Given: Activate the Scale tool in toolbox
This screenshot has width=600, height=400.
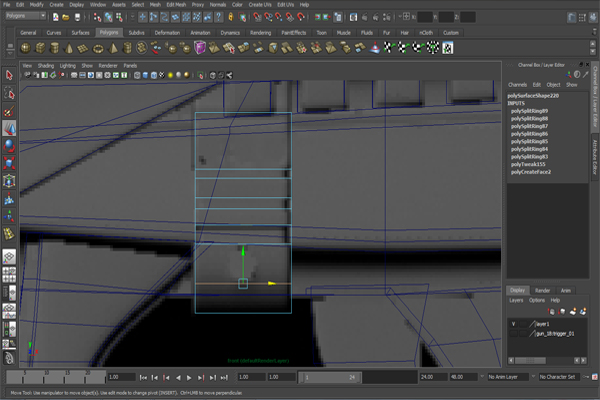Looking at the screenshot, I should coord(9,163).
